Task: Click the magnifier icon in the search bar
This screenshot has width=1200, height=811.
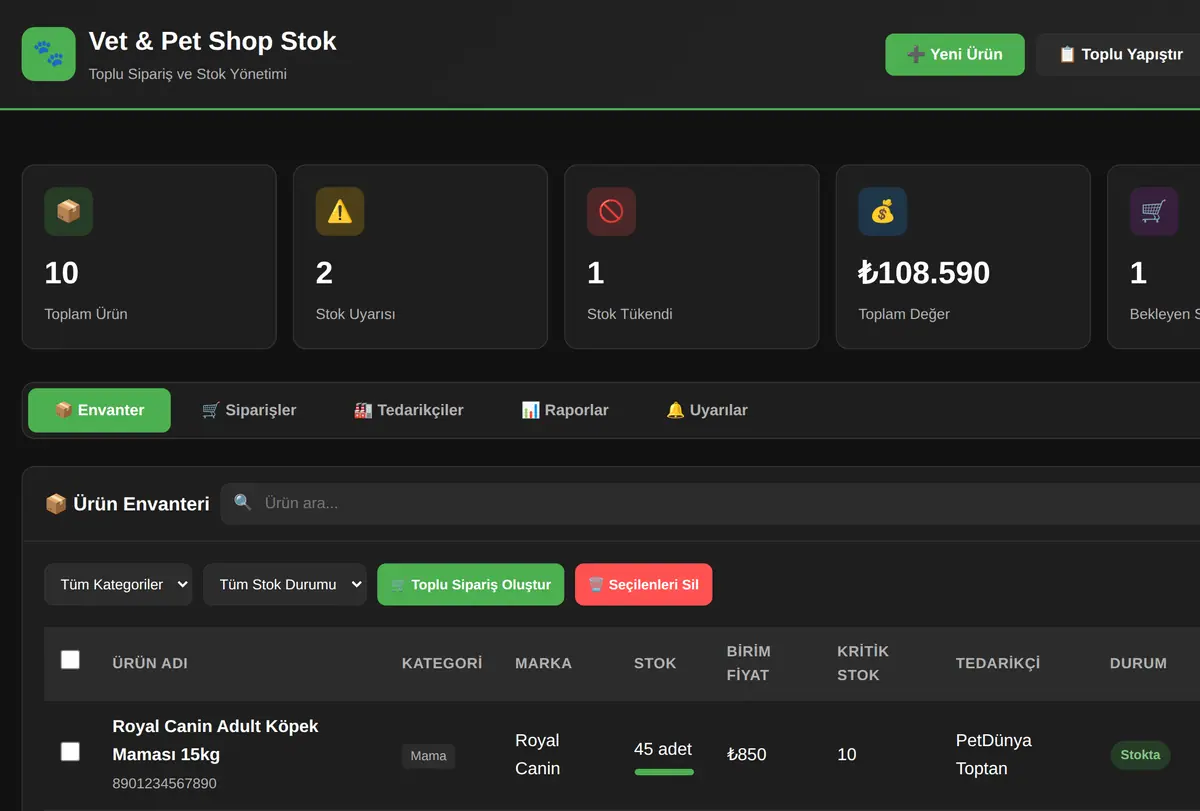Action: click(x=242, y=502)
